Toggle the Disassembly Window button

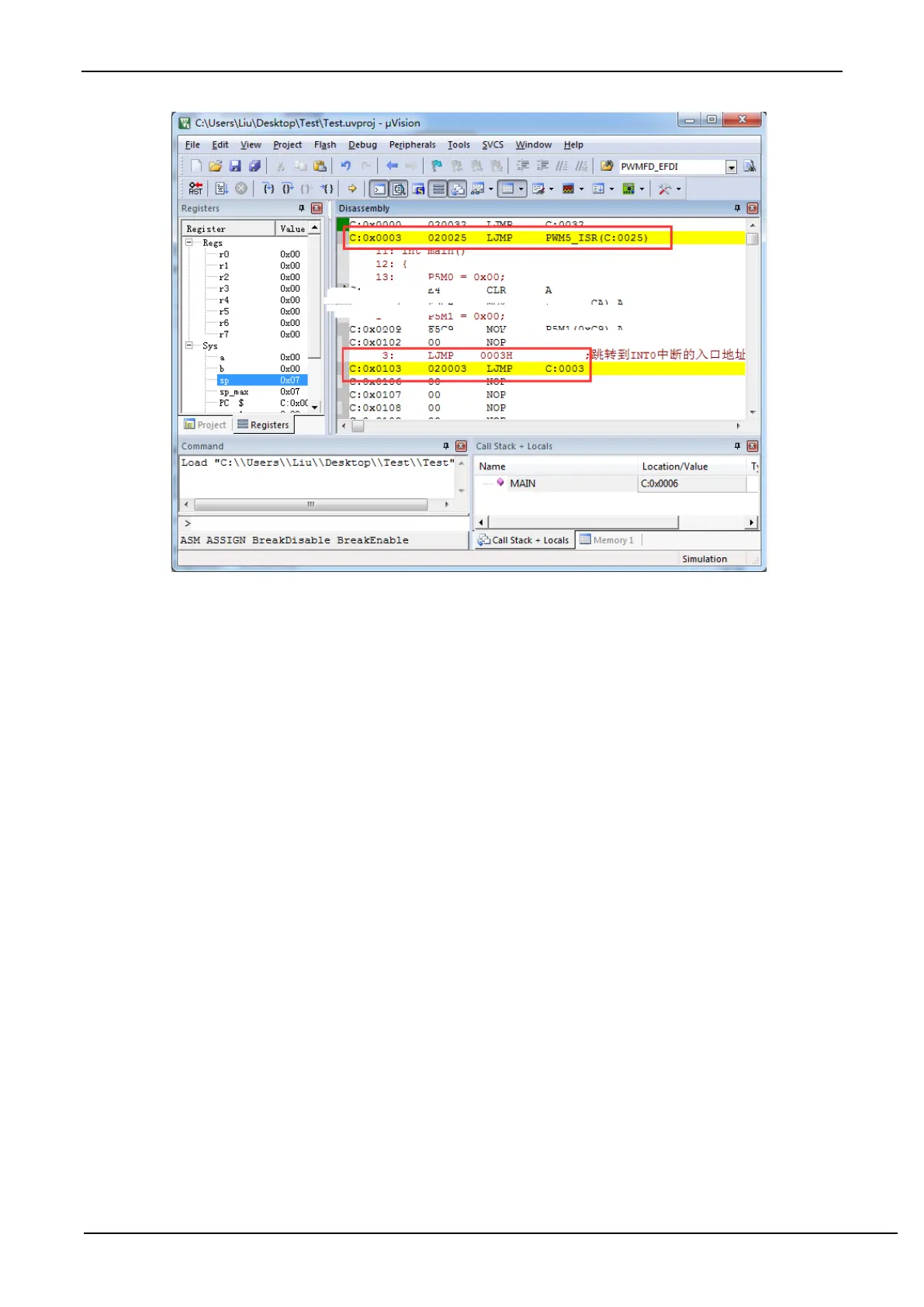[399, 189]
